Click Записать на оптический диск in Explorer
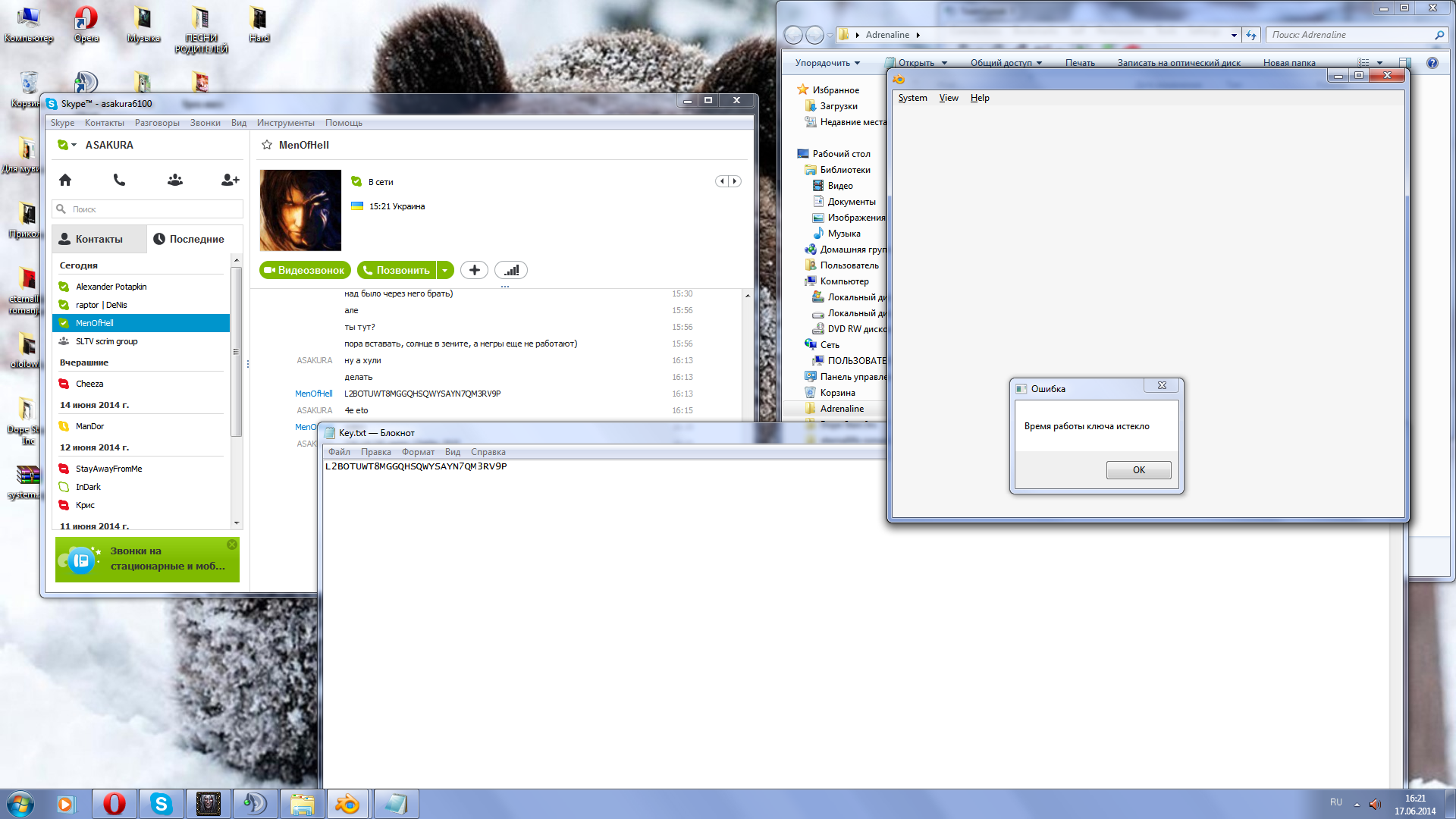The width and height of the screenshot is (1456, 819). point(1178,63)
